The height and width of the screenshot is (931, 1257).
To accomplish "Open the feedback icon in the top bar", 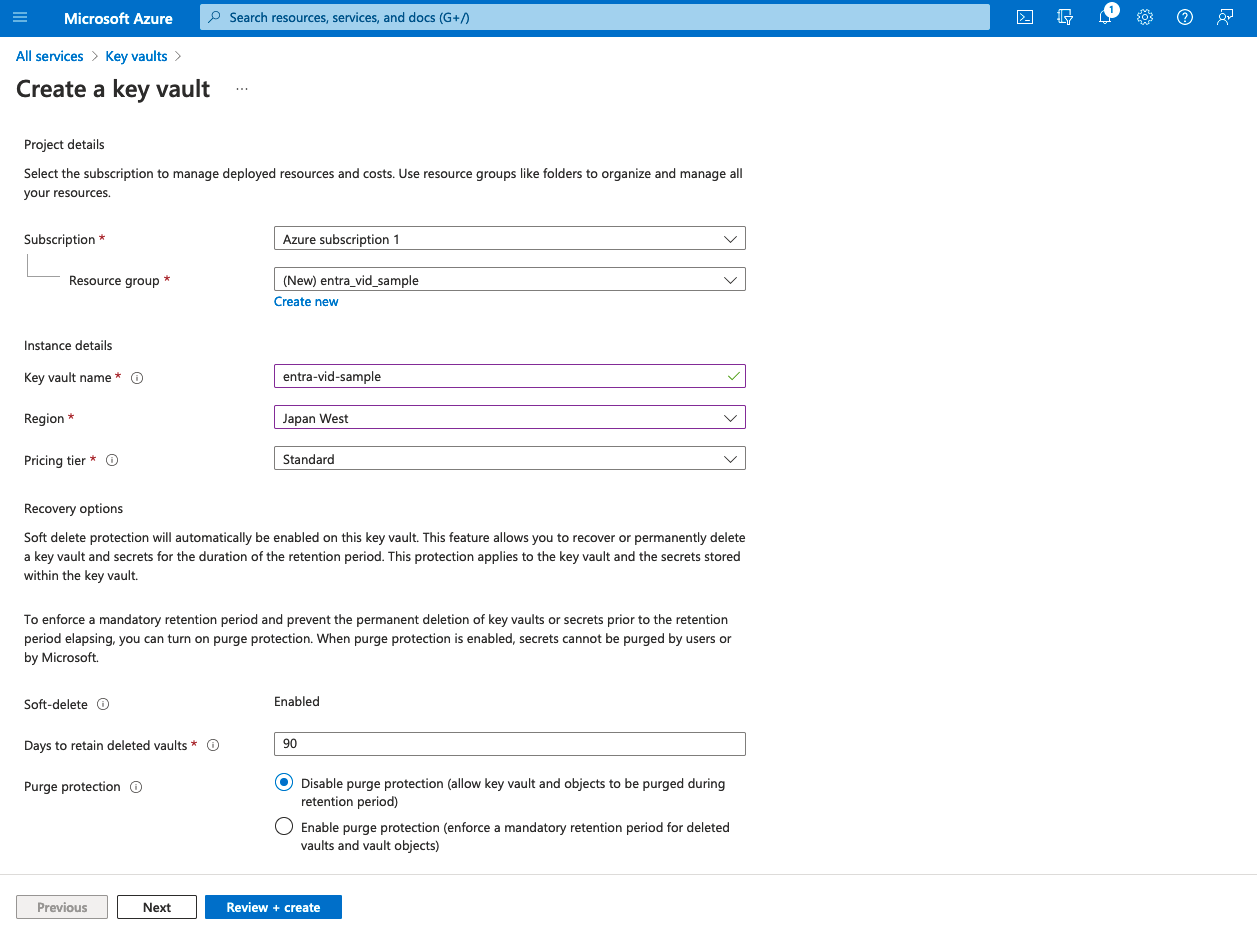I will (x=1225, y=18).
